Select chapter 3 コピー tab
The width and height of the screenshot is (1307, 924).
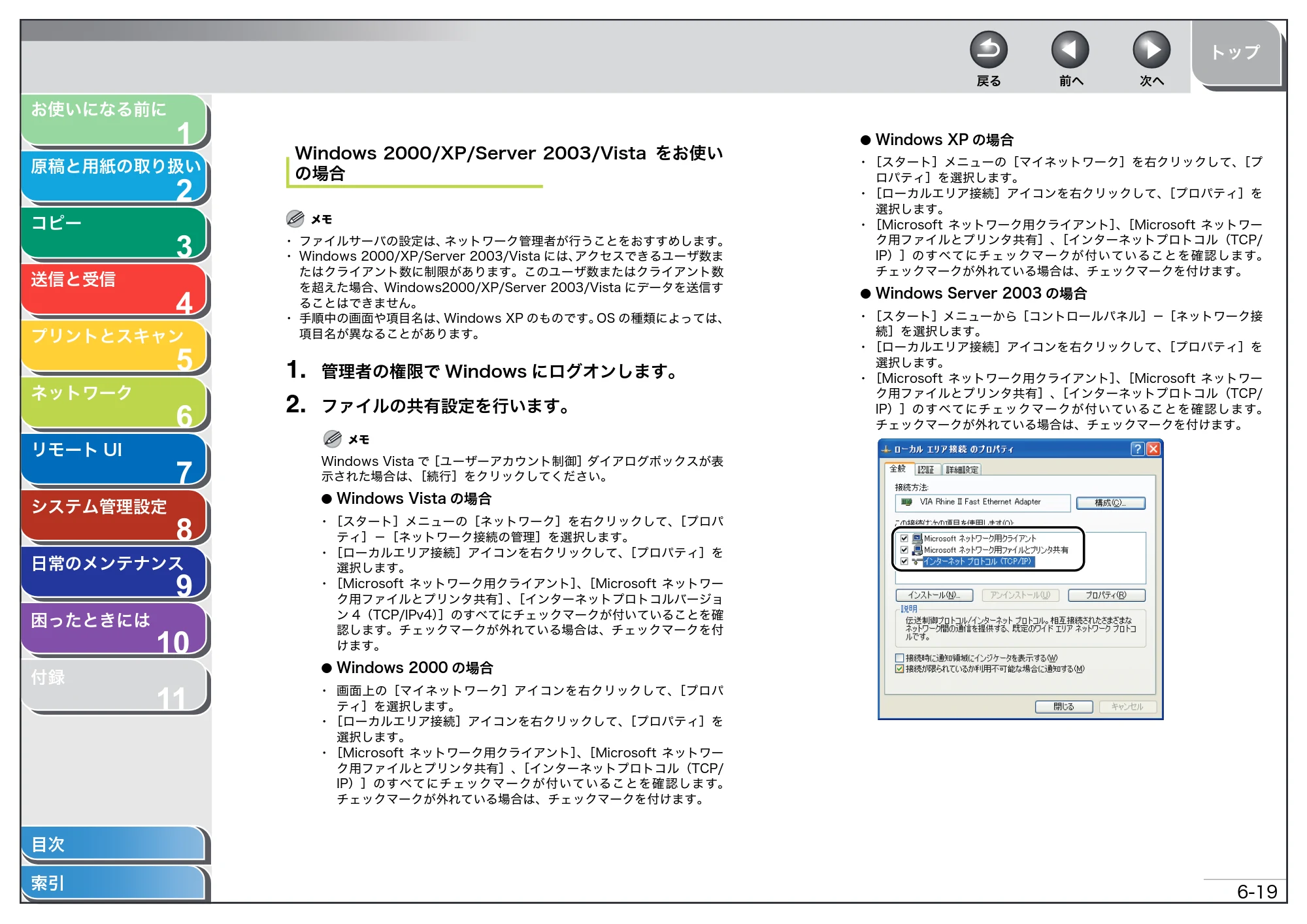click(x=114, y=233)
